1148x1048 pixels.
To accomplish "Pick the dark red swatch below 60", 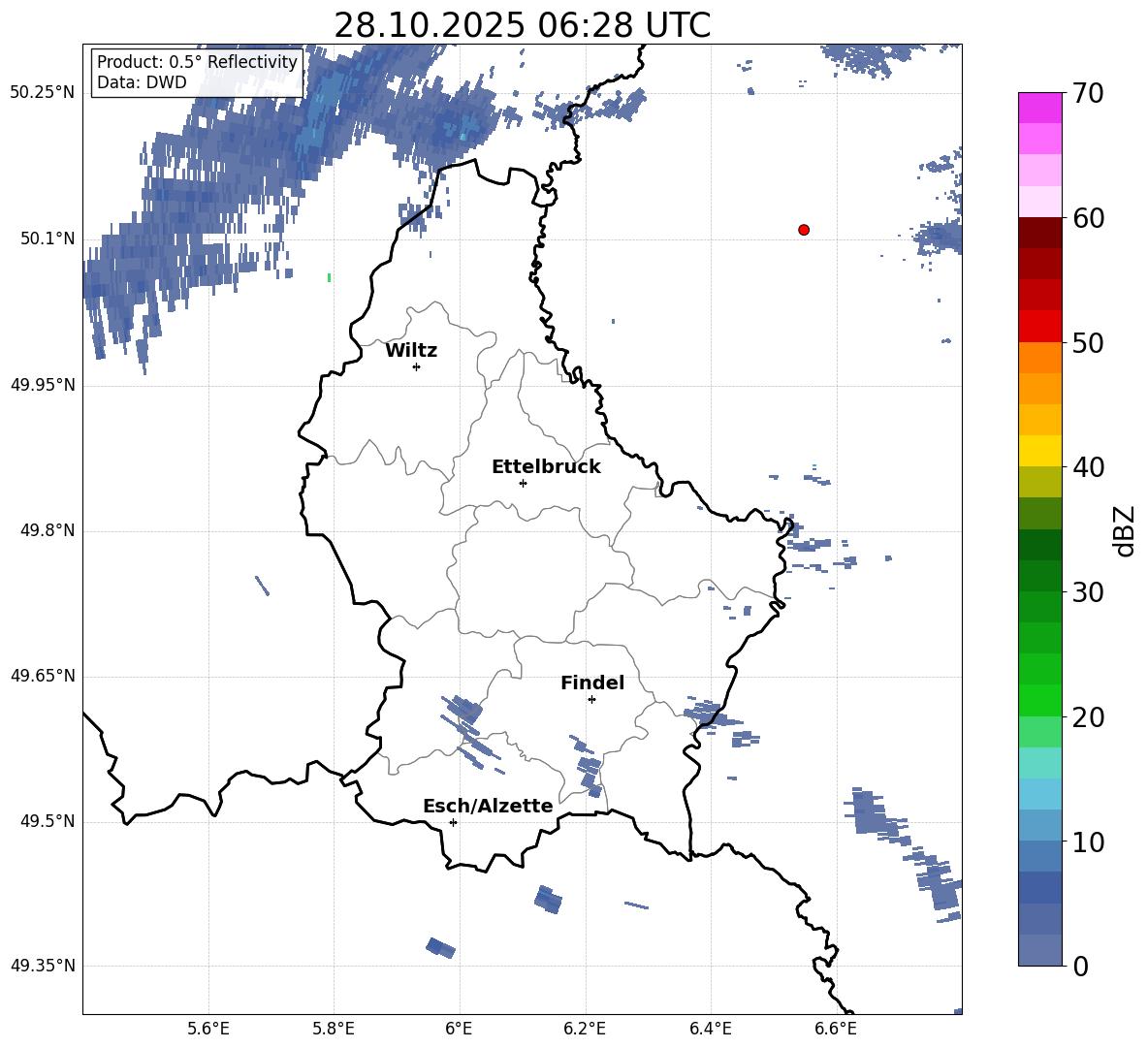I will (x=1039, y=233).
